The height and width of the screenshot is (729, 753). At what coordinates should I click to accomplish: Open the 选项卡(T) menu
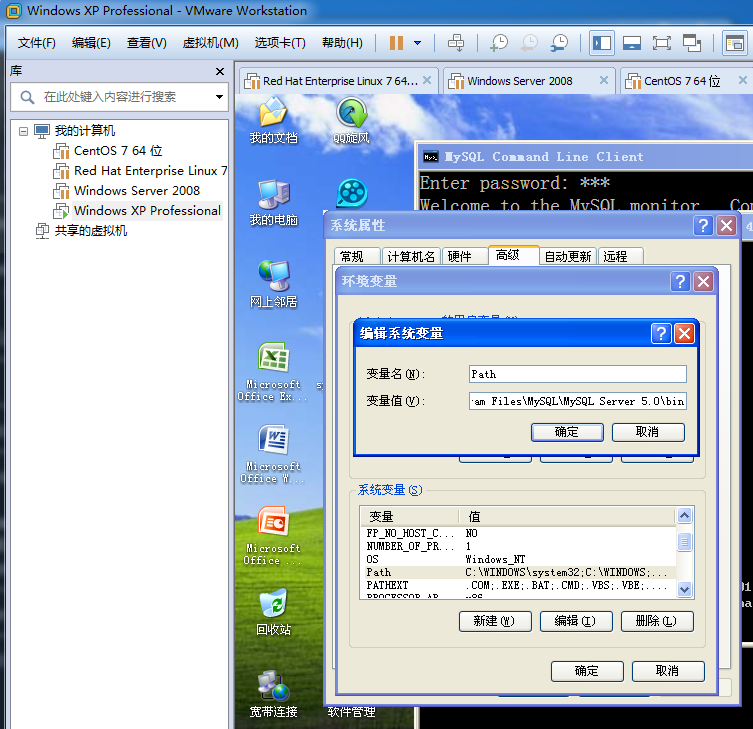click(x=280, y=43)
